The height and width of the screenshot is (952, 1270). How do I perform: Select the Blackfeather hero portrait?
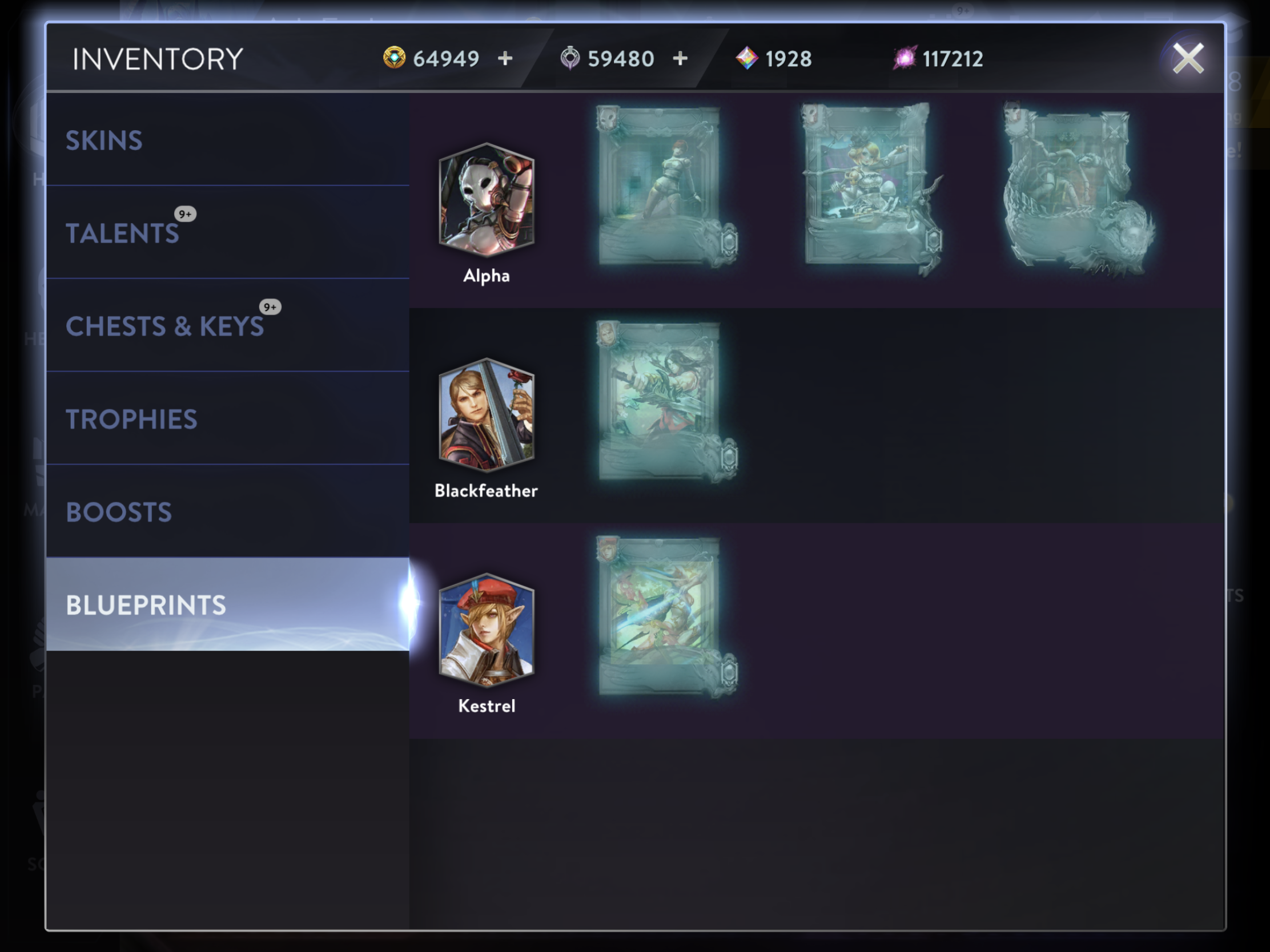coord(487,414)
